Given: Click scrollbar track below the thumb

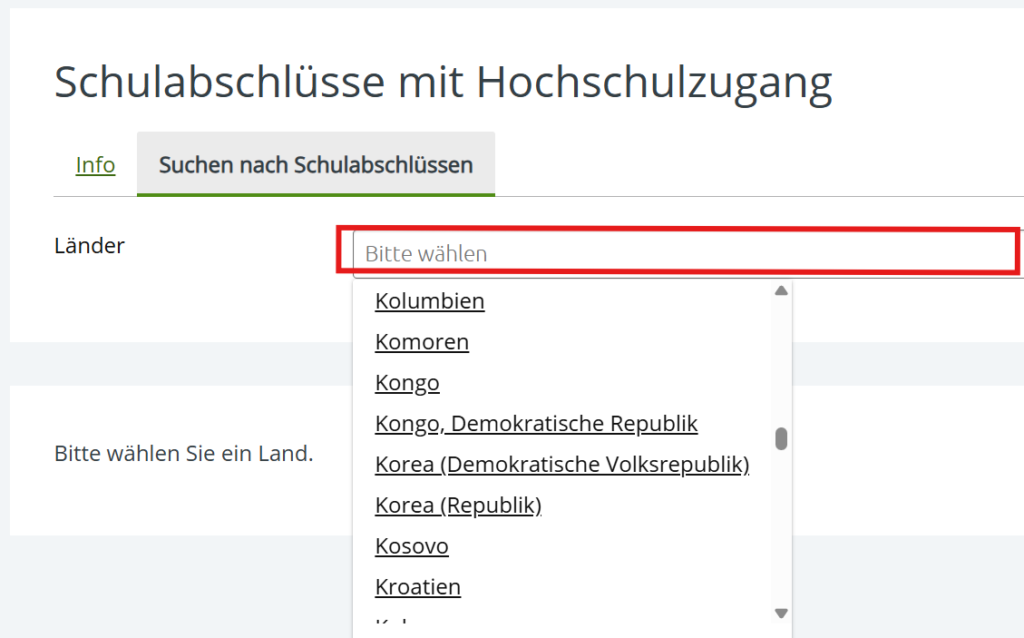Looking at the screenshot, I should coord(782,530).
